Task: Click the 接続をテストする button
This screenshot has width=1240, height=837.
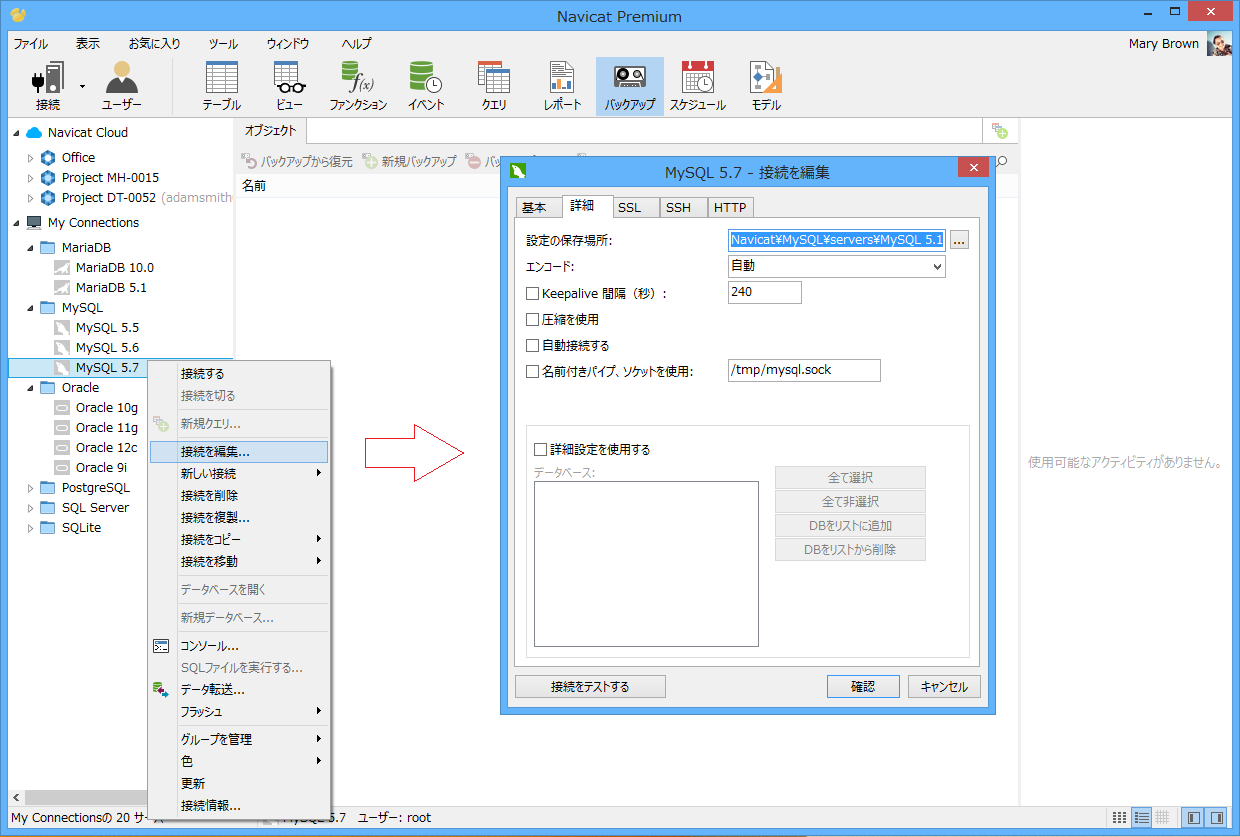Action: pos(590,687)
